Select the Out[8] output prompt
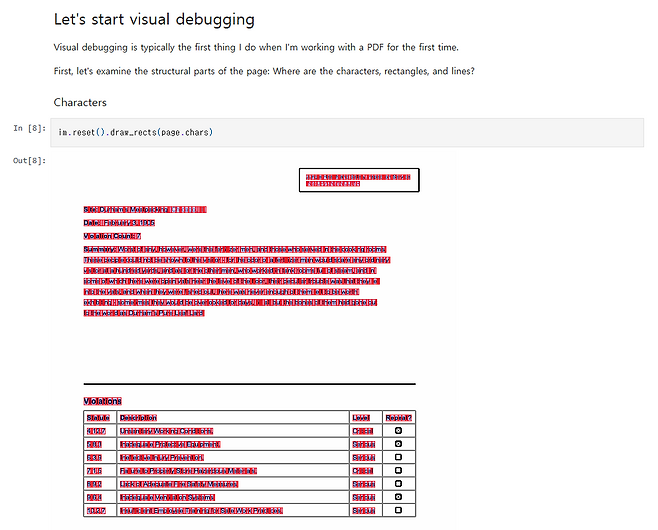658x530 pixels. pos(29,160)
